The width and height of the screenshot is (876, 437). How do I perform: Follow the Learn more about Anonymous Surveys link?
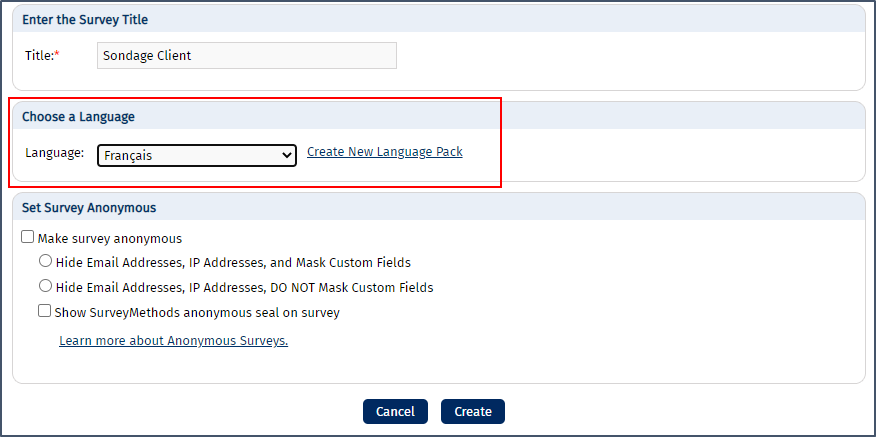point(174,341)
